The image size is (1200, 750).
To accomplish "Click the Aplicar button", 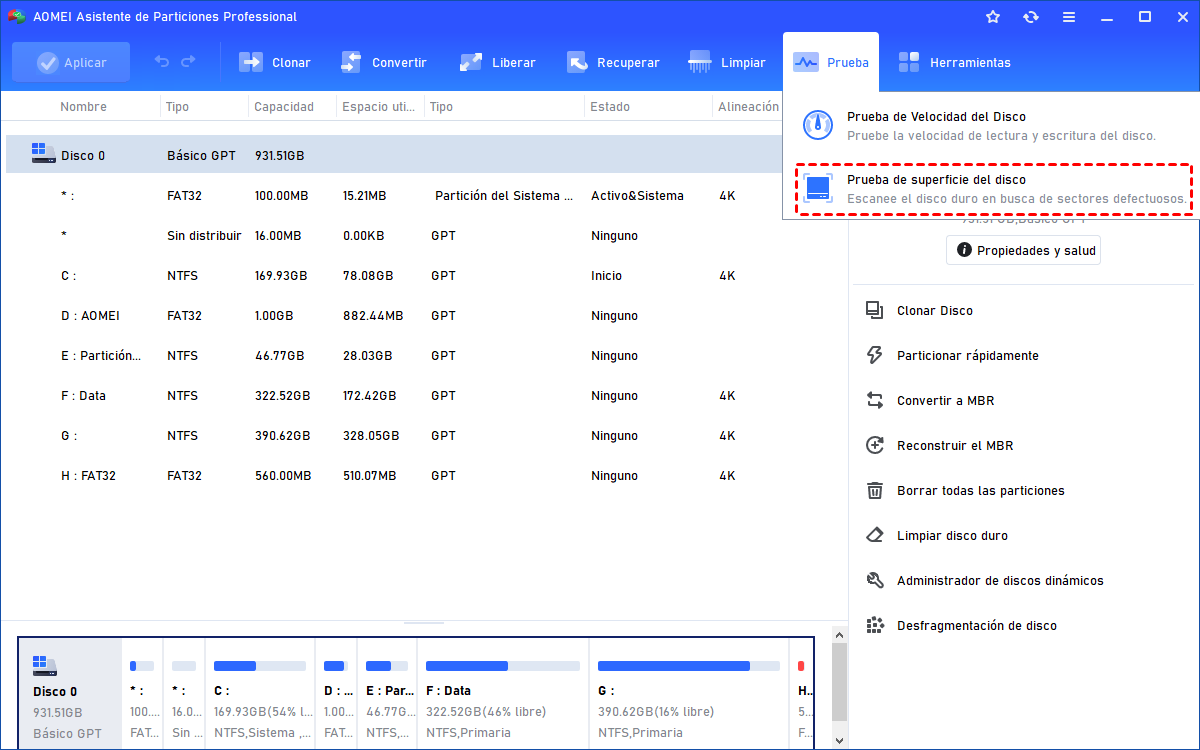I will [x=71, y=62].
